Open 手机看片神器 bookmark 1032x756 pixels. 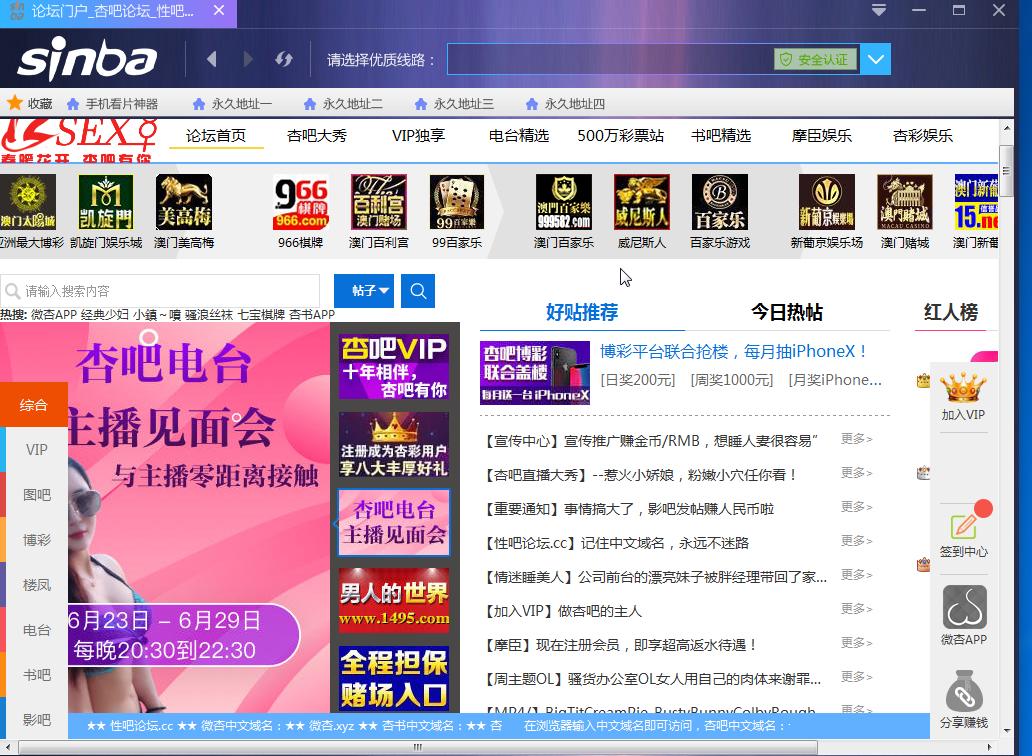(113, 104)
